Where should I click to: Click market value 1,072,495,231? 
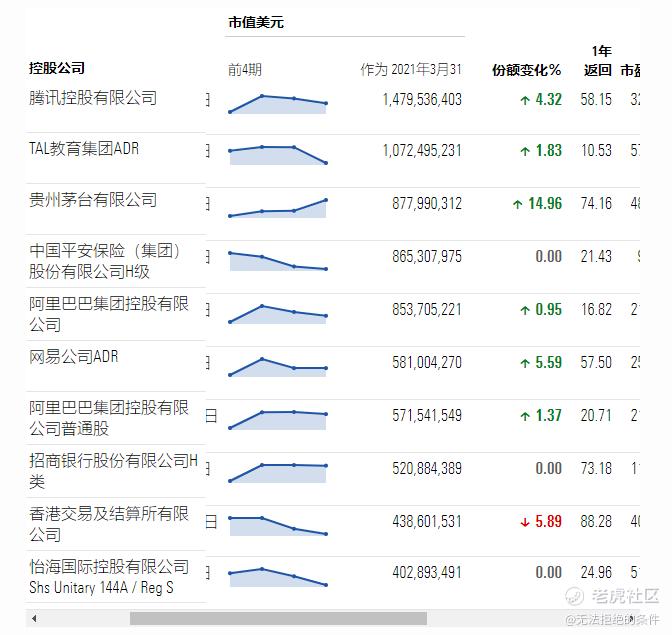[422, 150]
